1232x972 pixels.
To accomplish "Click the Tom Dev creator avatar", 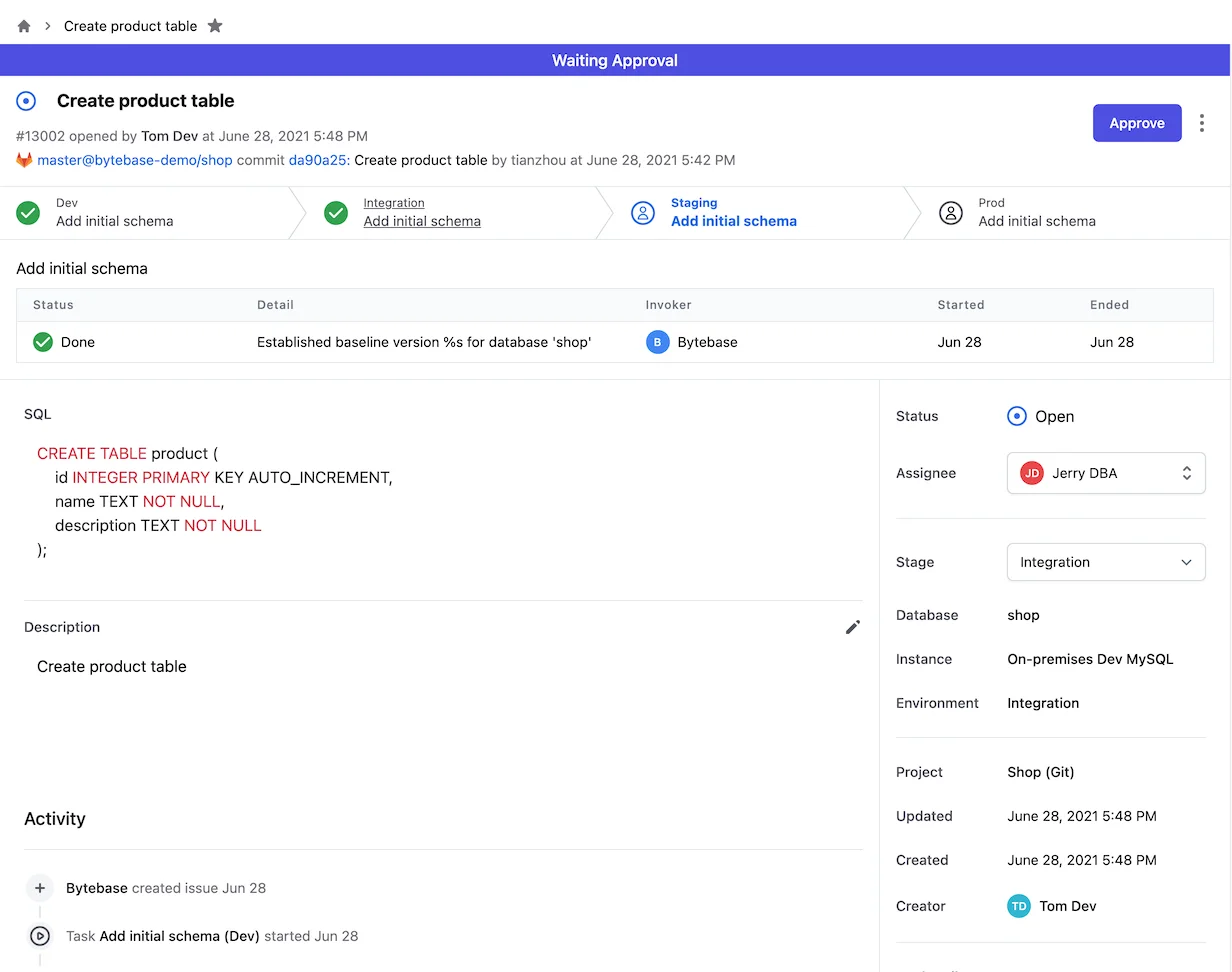I will point(1018,906).
